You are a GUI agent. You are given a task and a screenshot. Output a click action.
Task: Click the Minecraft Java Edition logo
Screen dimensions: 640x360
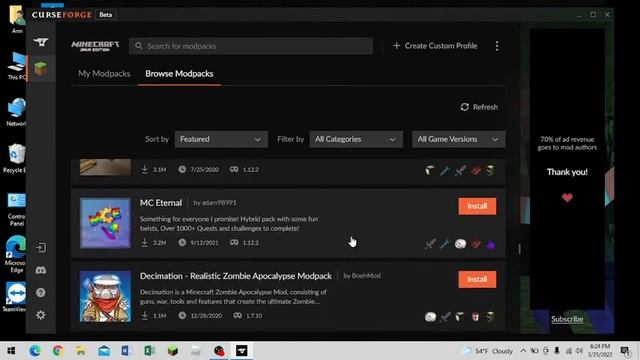point(95,46)
